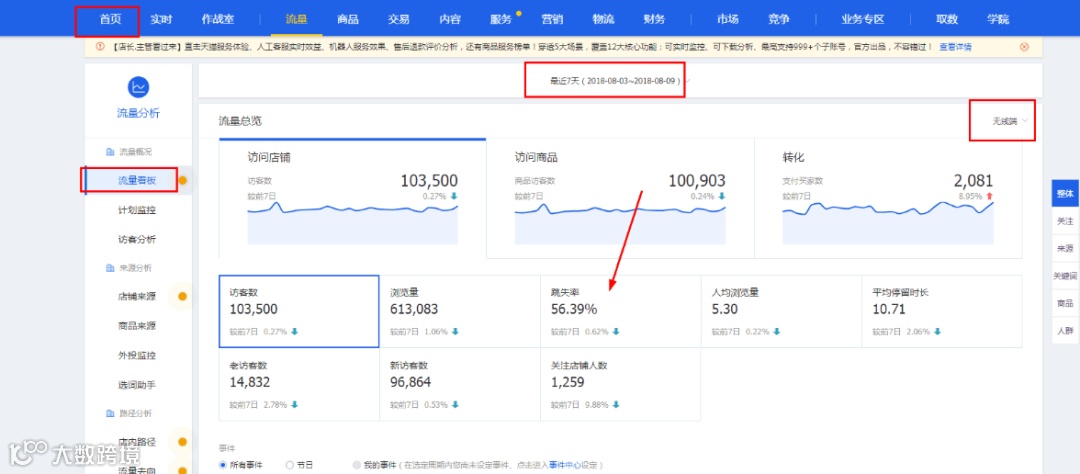The height and width of the screenshot is (474, 1080).
Task: Select the 跳失率 metric tile
Action: point(621,311)
